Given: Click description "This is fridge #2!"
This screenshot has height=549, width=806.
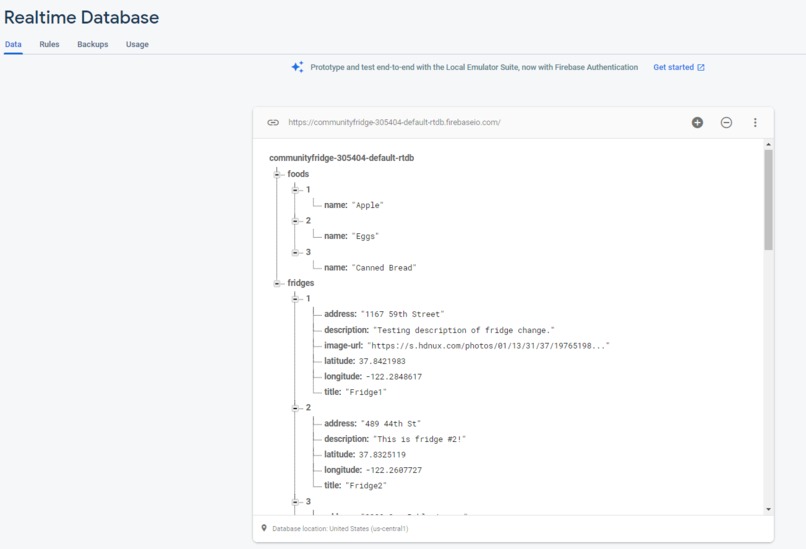Looking at the screenshot, I should click(x=419, y=439).
